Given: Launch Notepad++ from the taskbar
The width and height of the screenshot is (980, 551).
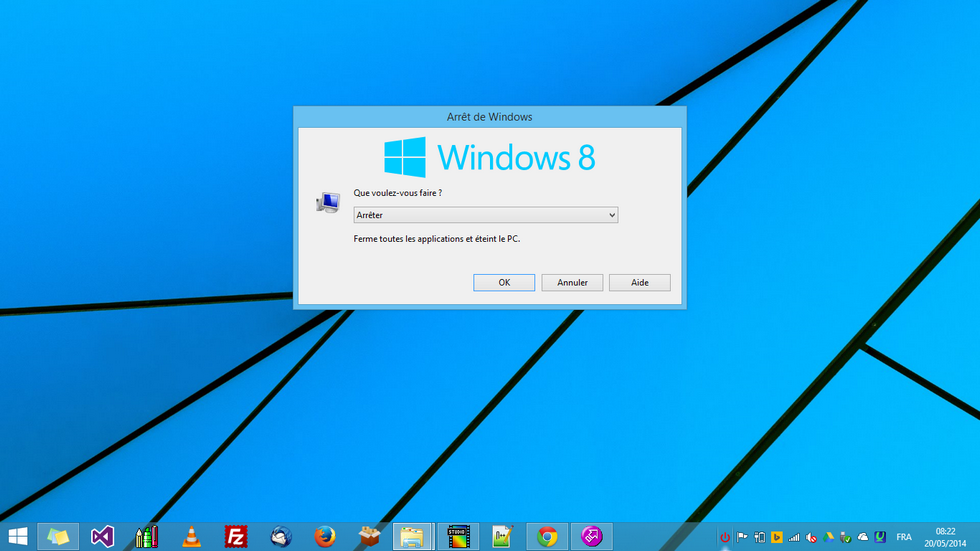Looking at the screenshot, I should 502,537.
